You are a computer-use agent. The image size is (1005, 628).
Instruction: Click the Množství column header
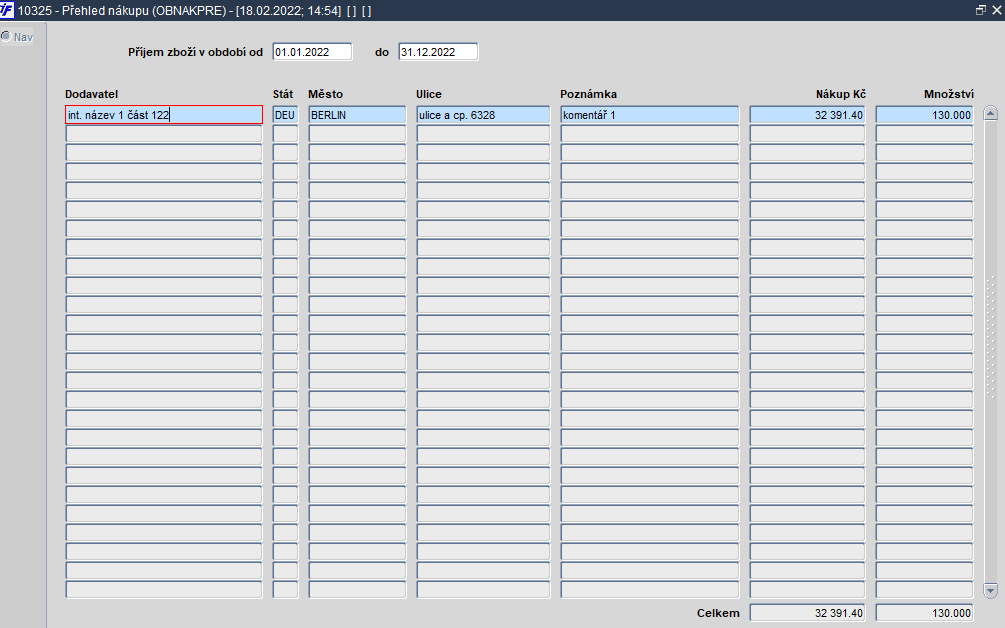point(949,94)
